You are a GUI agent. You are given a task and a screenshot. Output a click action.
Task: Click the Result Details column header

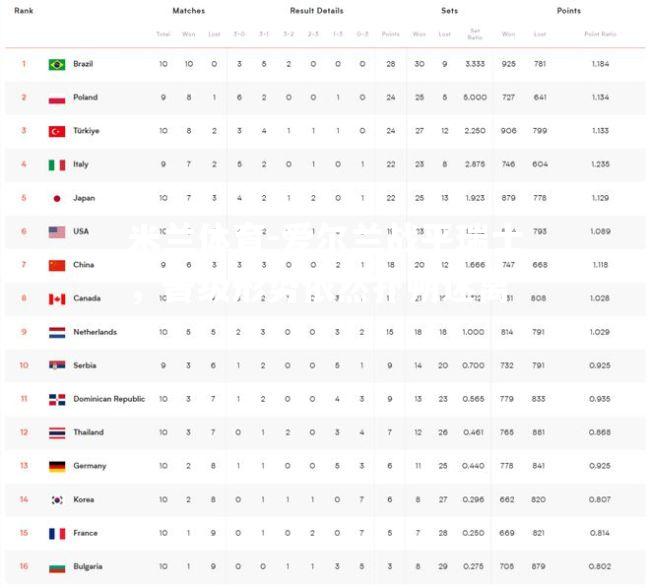tap(317, 11)
